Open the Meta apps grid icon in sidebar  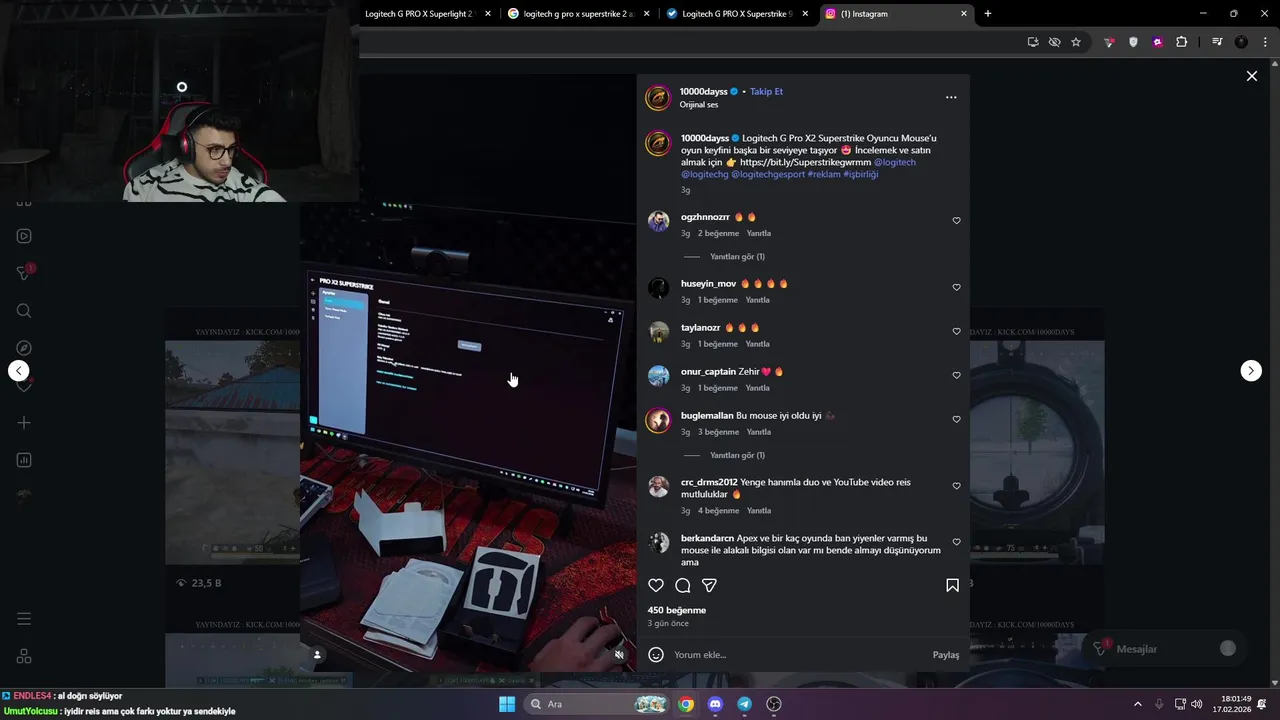tap(24, 656)
